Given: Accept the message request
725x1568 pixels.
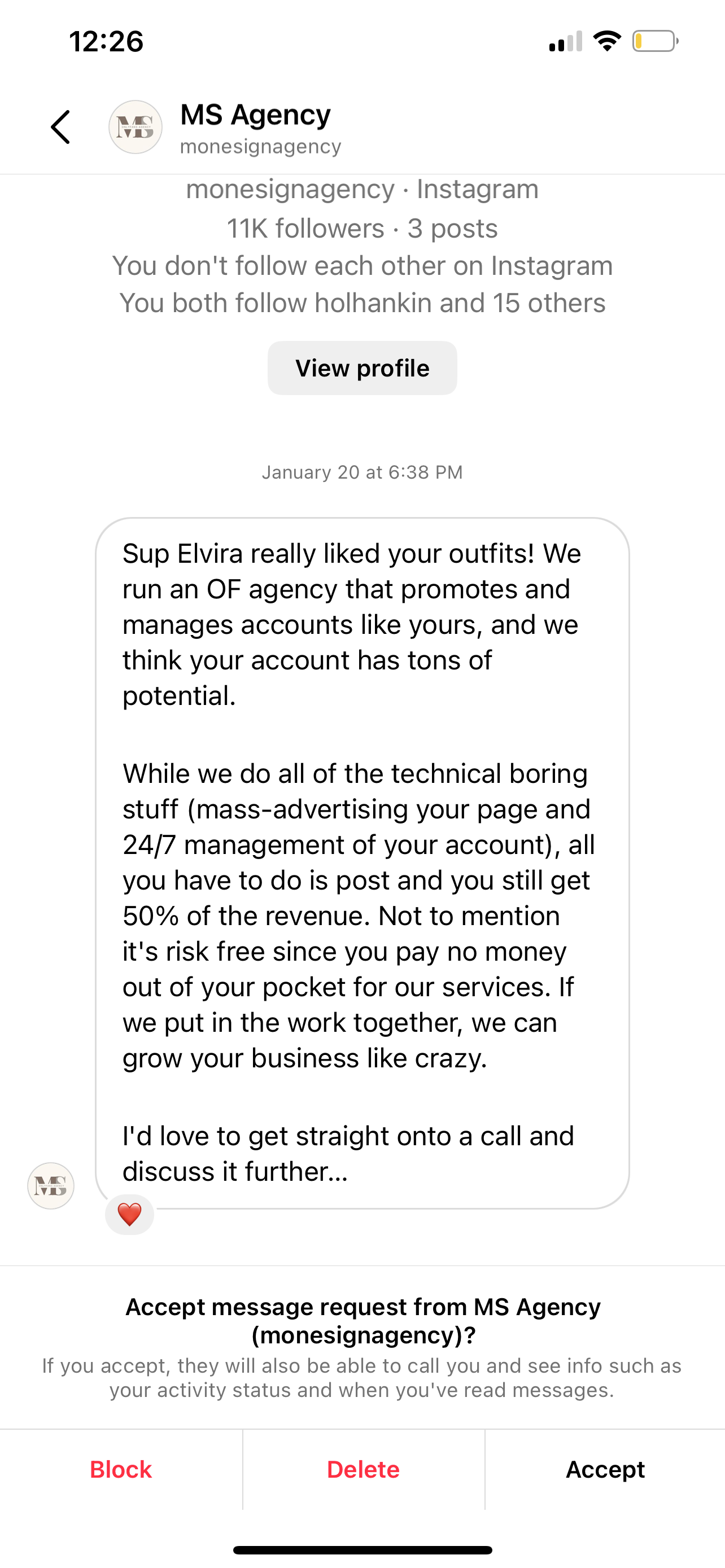Looking at the screenshot, I should click(605, 1469).
